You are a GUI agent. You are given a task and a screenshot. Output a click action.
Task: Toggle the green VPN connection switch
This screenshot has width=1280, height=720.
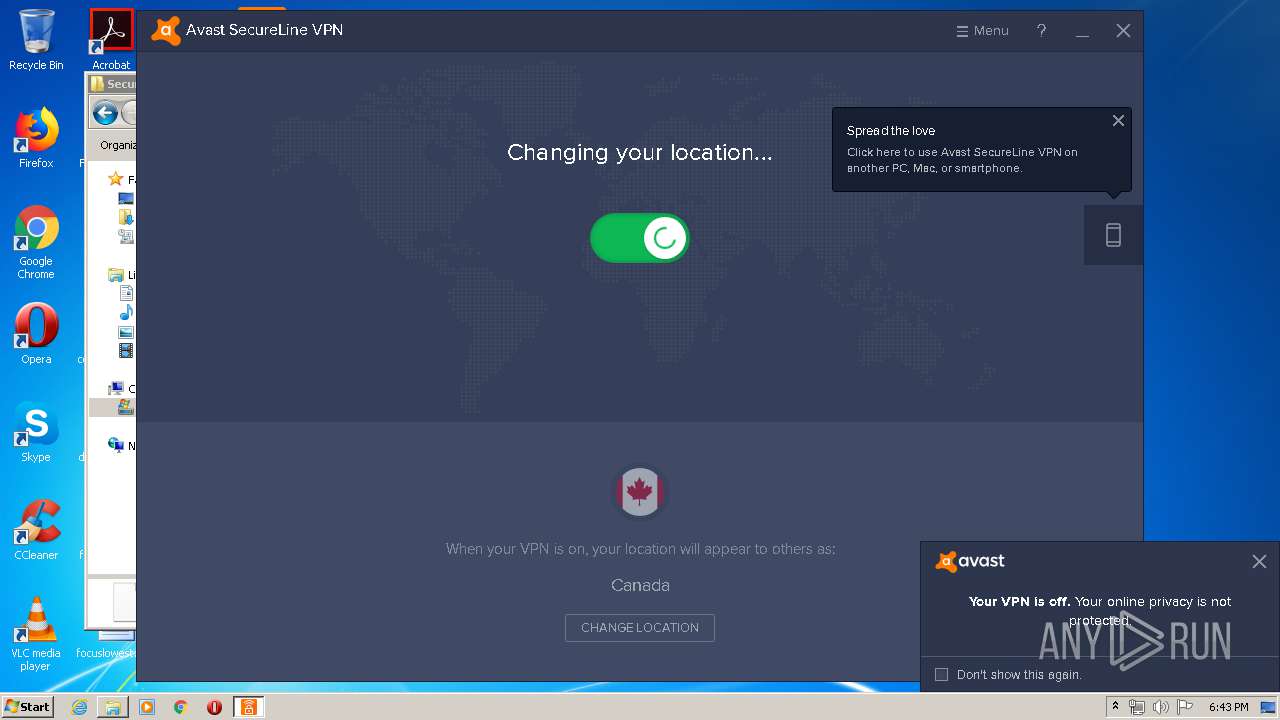pos(640,238)
